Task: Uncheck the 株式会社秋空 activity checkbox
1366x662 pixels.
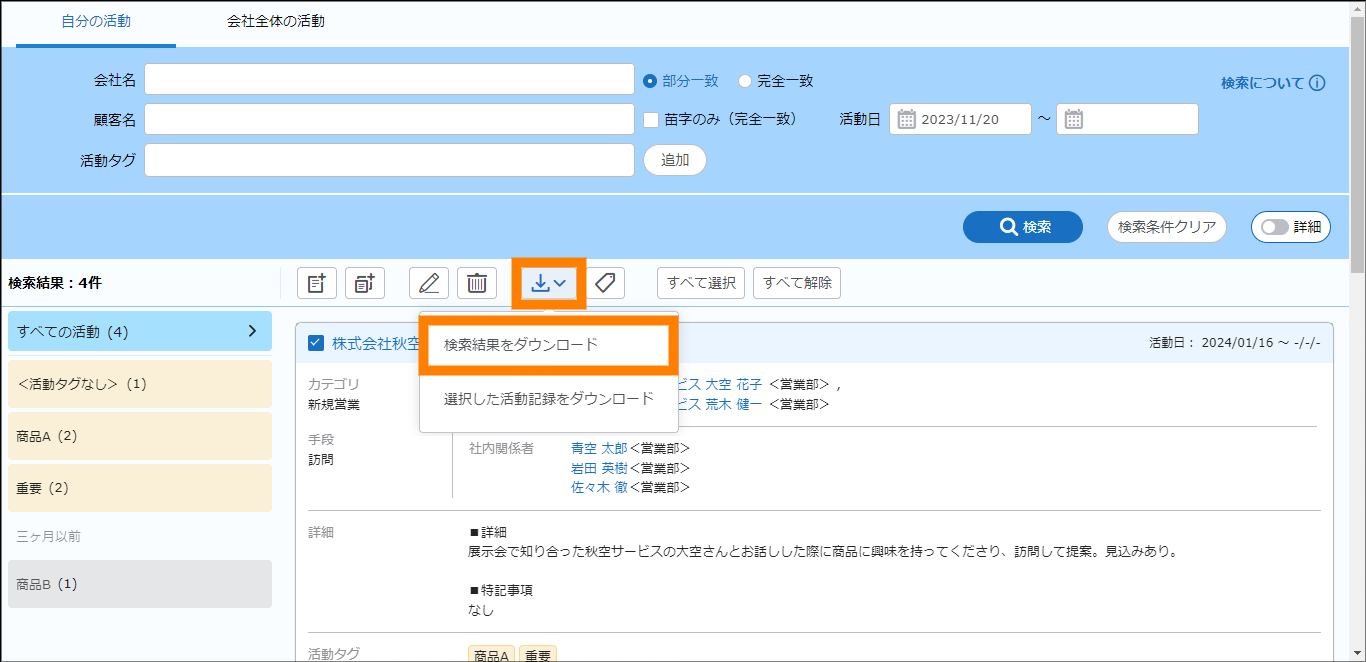Action: click(x=316, y=344)
